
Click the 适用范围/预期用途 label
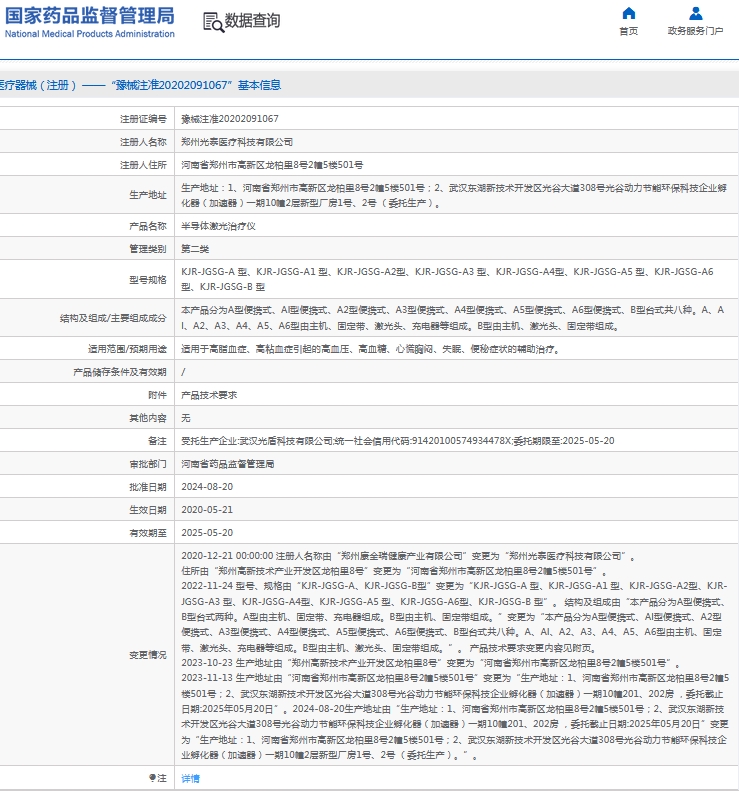127,349
